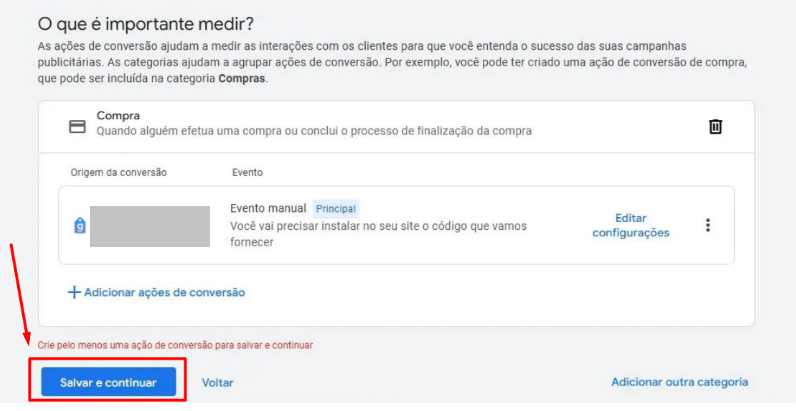Click the bold Compras word in description
The width and height of the screenshot is (796, 411).
point(243,78)
